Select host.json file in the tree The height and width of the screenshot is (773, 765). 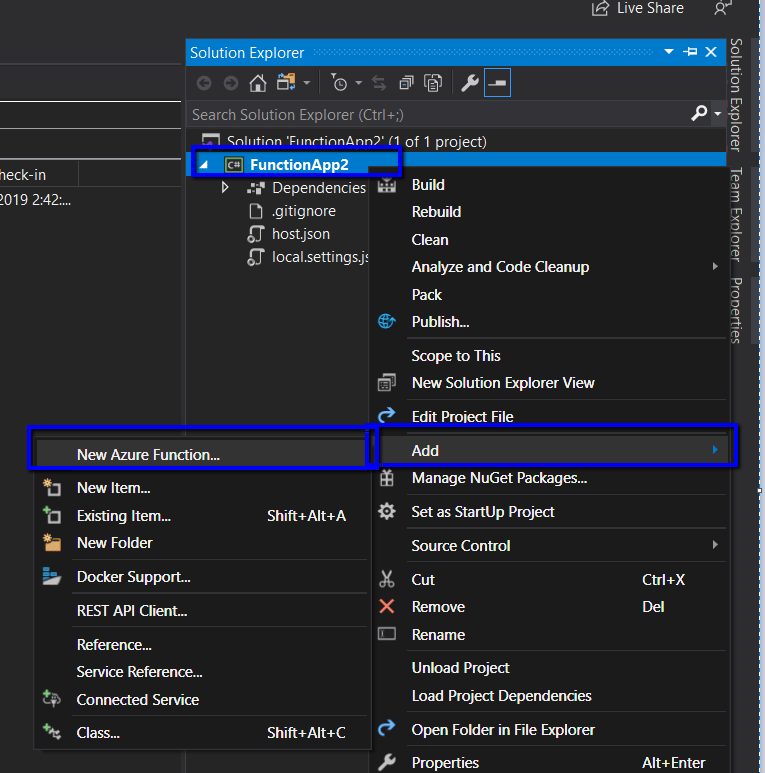click(300, 234)
